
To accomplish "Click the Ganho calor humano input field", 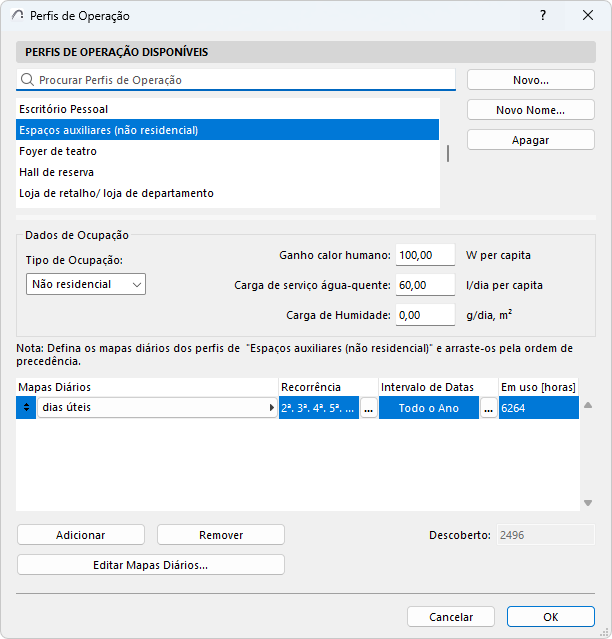I will point(425,255).
